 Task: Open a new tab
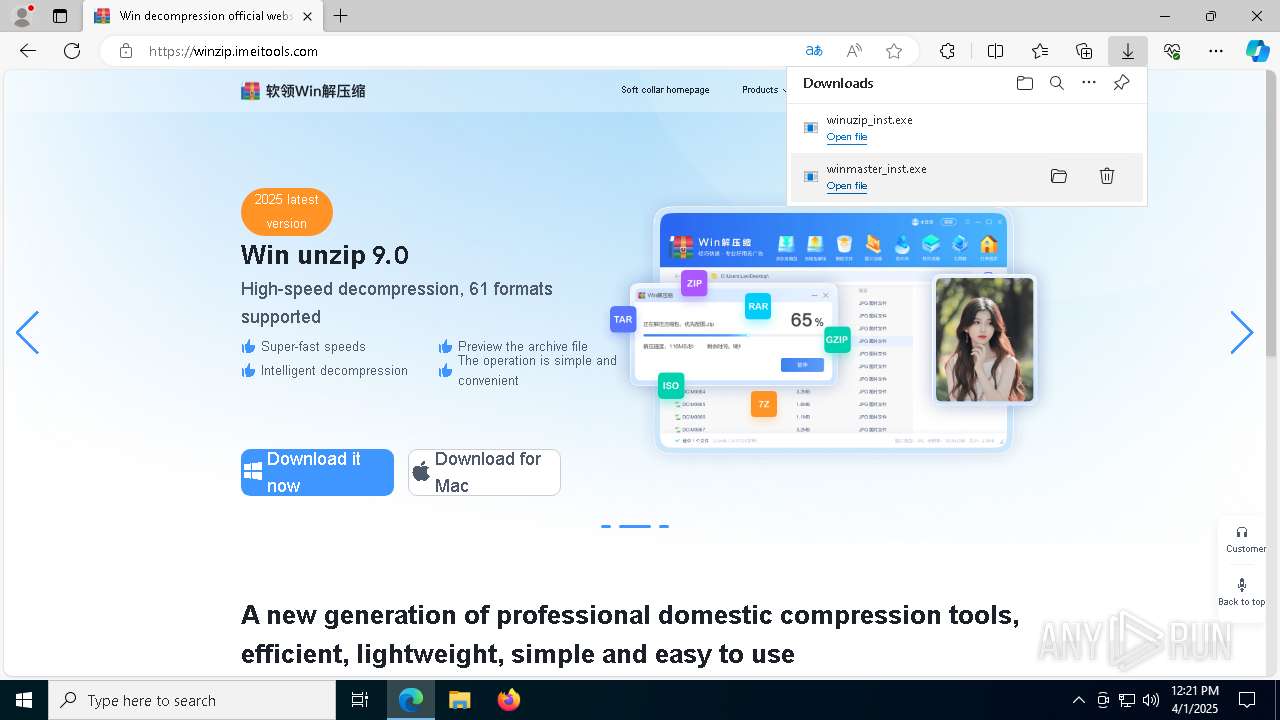click(341, 16)
